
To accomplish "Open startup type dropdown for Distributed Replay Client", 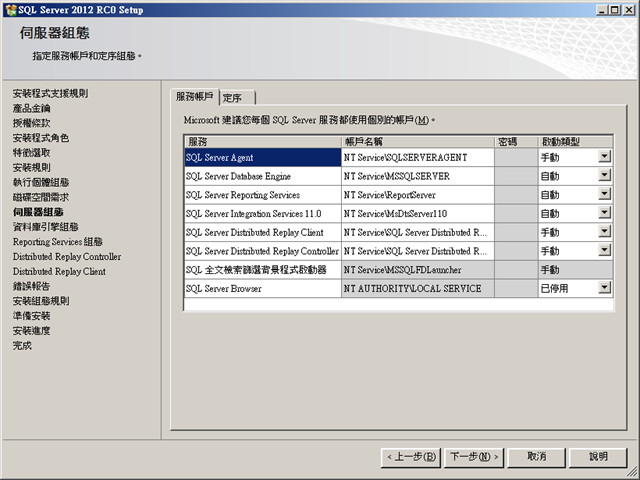I will [604, 231].
